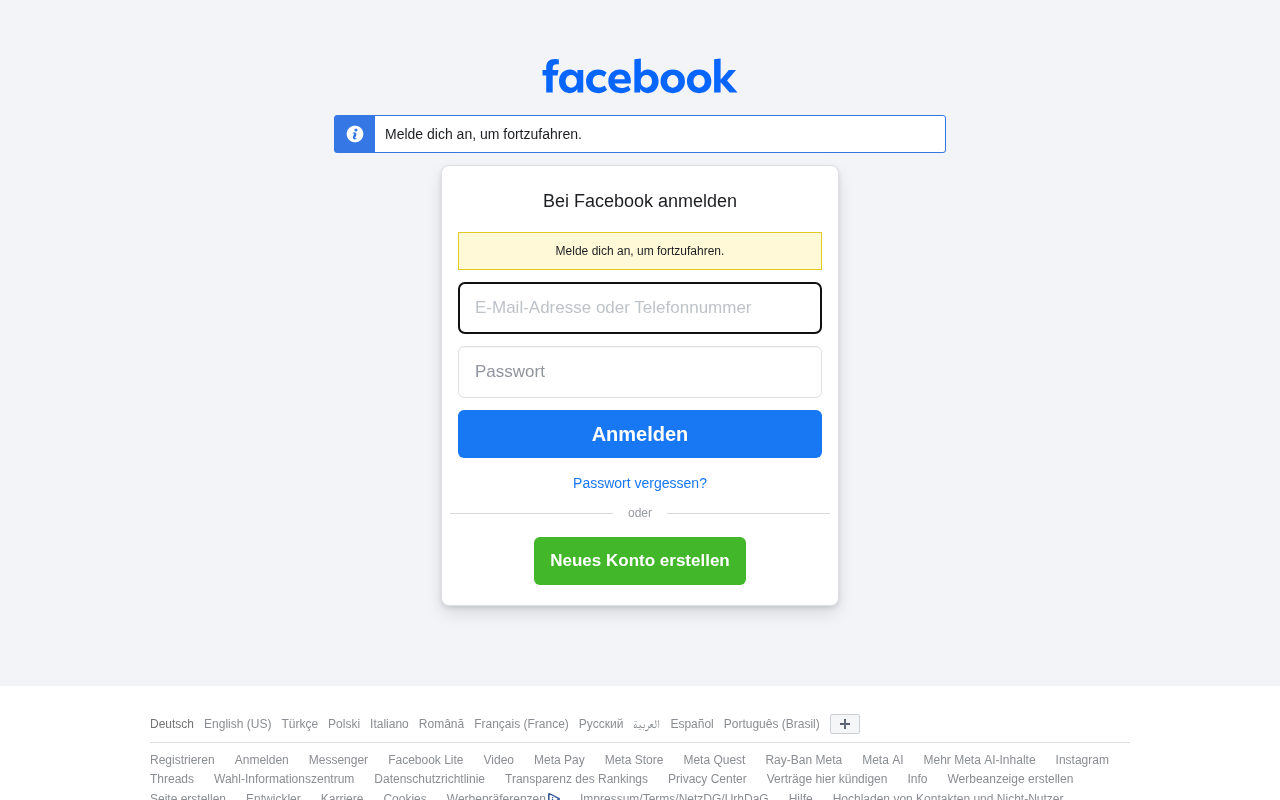
Task: Switch language to English (US)
Action: pos(238,724)
